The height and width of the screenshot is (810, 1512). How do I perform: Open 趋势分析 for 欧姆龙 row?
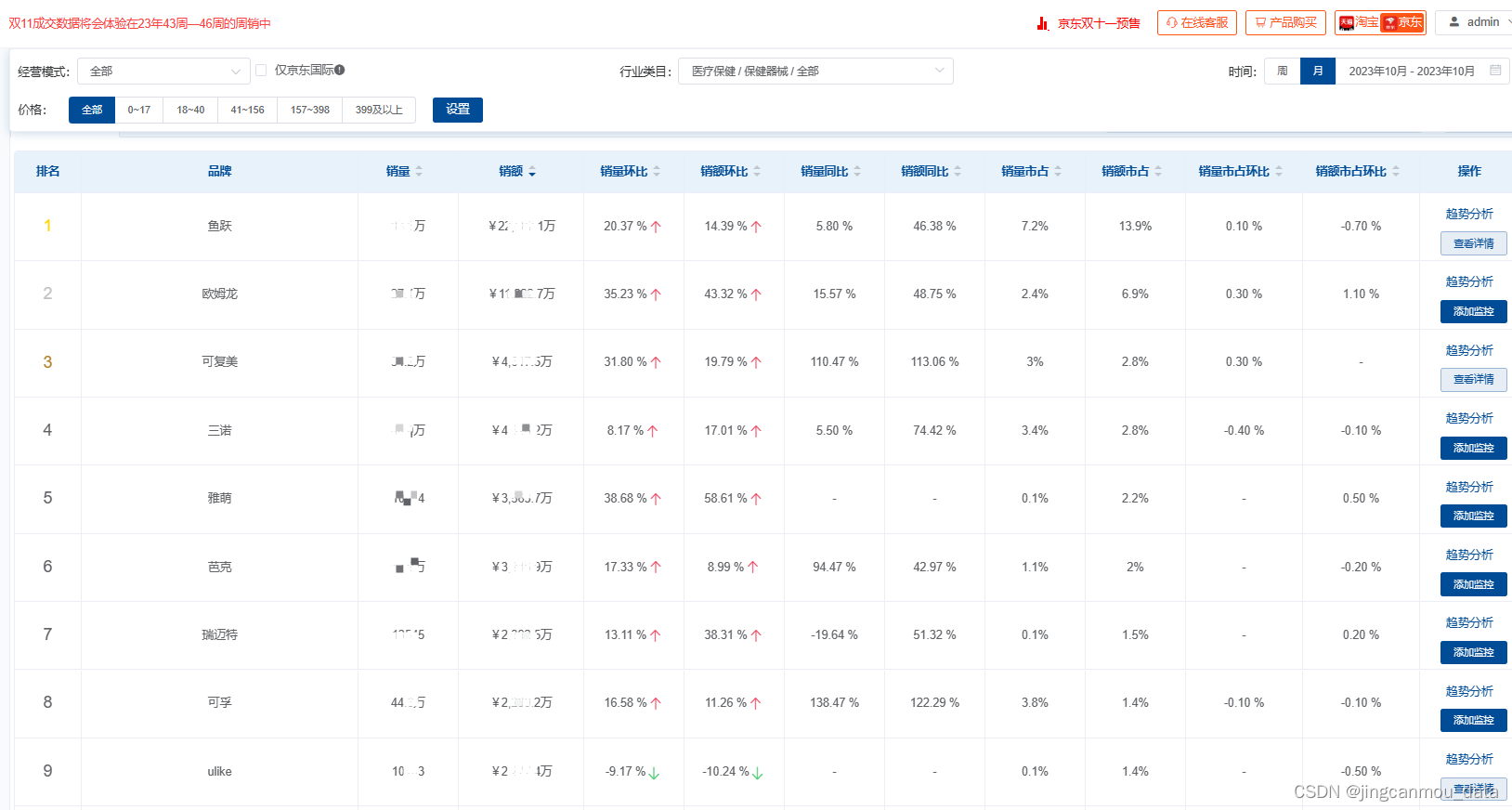tap(1469, 281)
